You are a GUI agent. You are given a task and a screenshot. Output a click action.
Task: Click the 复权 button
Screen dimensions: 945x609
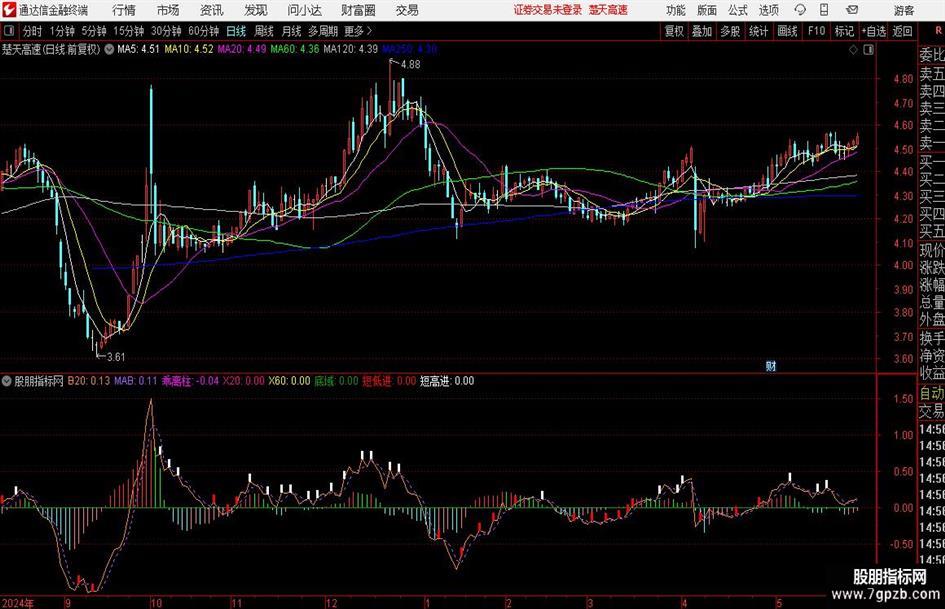coord(674,31)
